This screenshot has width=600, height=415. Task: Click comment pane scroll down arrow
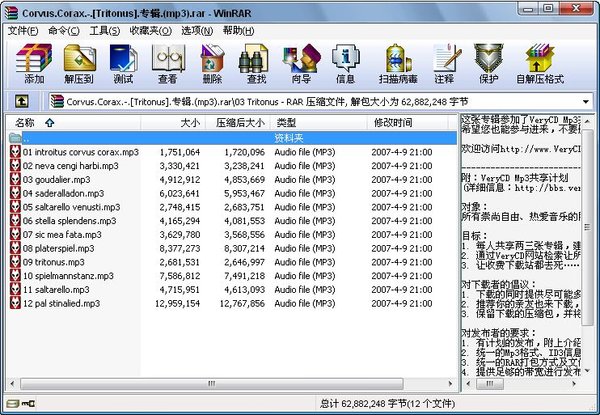coord(587,370)
